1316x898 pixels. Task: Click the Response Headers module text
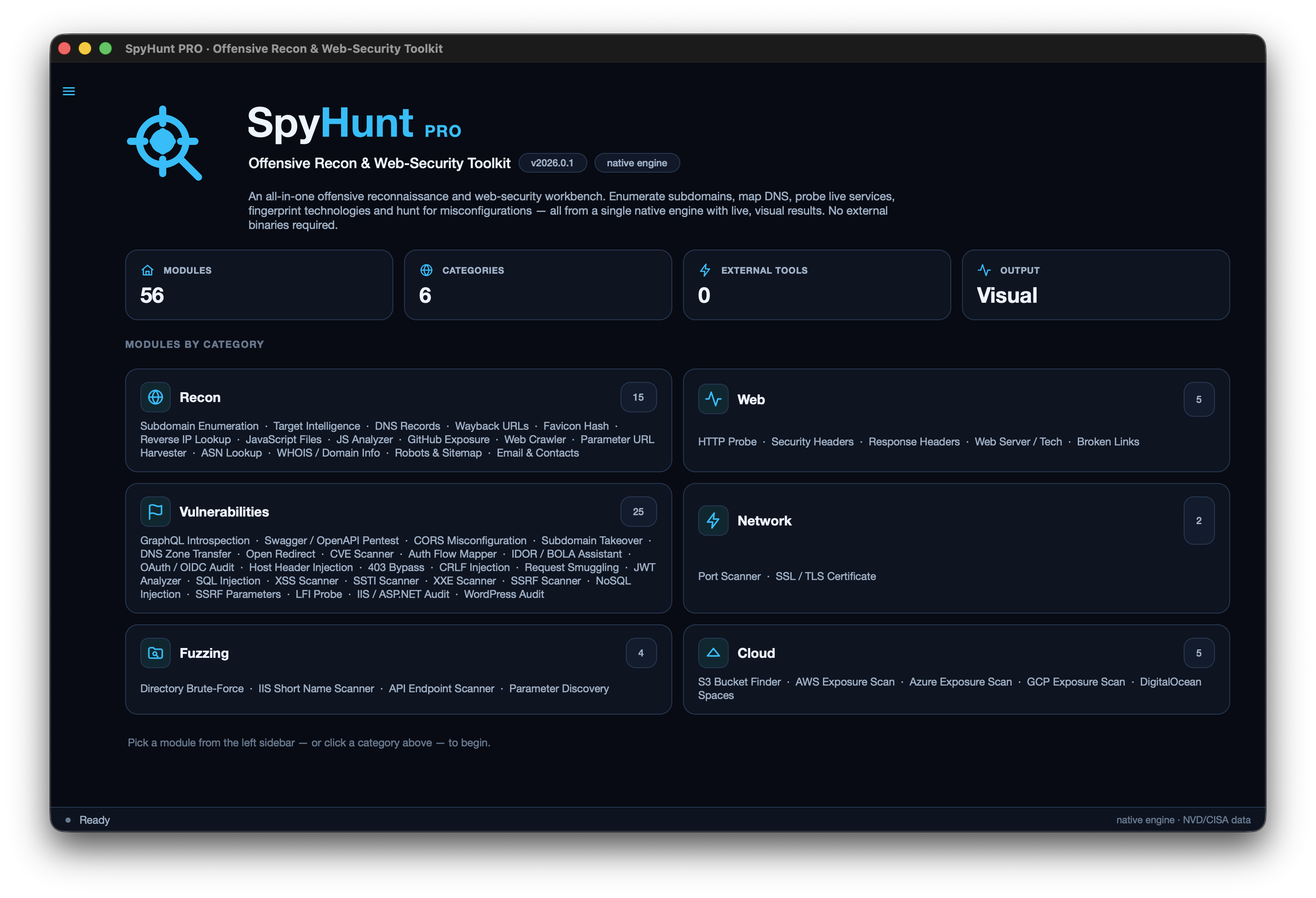point(914,442)
